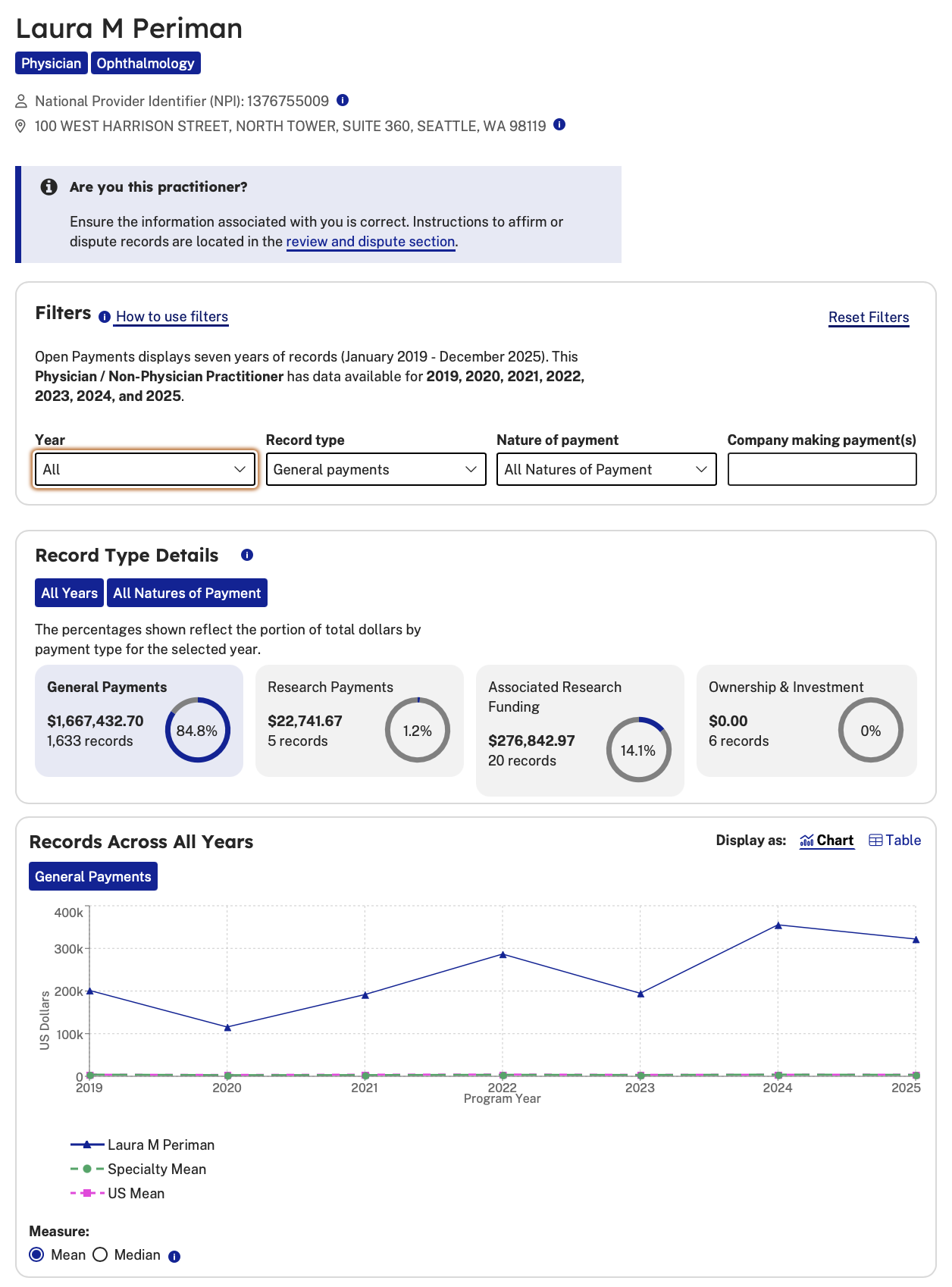Select the General Payments card
Viewport: 952px width, 1287px height.
click(139, 721)
